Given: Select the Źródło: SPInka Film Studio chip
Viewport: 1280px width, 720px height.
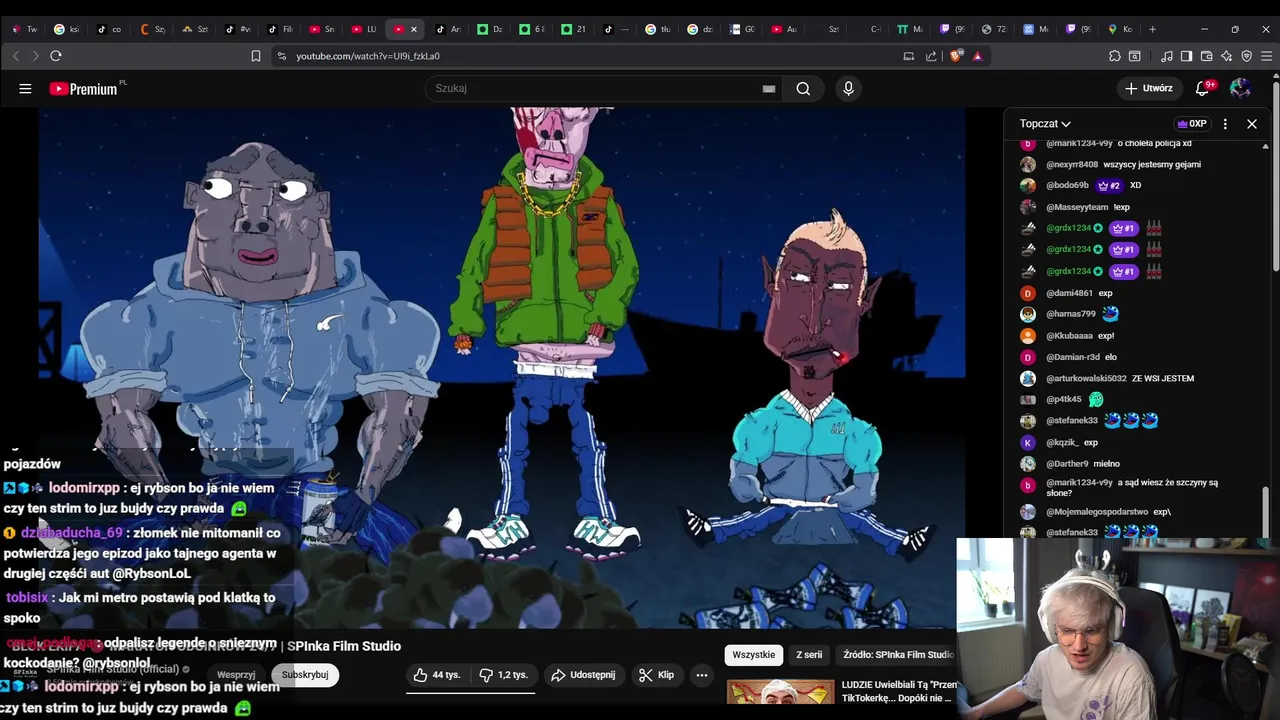Looking at the screenshot, I should click(x=897, y=655).
